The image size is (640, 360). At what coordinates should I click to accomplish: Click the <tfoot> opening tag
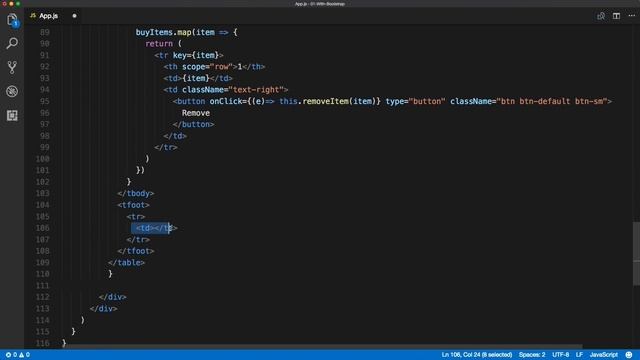coord(133,205)
